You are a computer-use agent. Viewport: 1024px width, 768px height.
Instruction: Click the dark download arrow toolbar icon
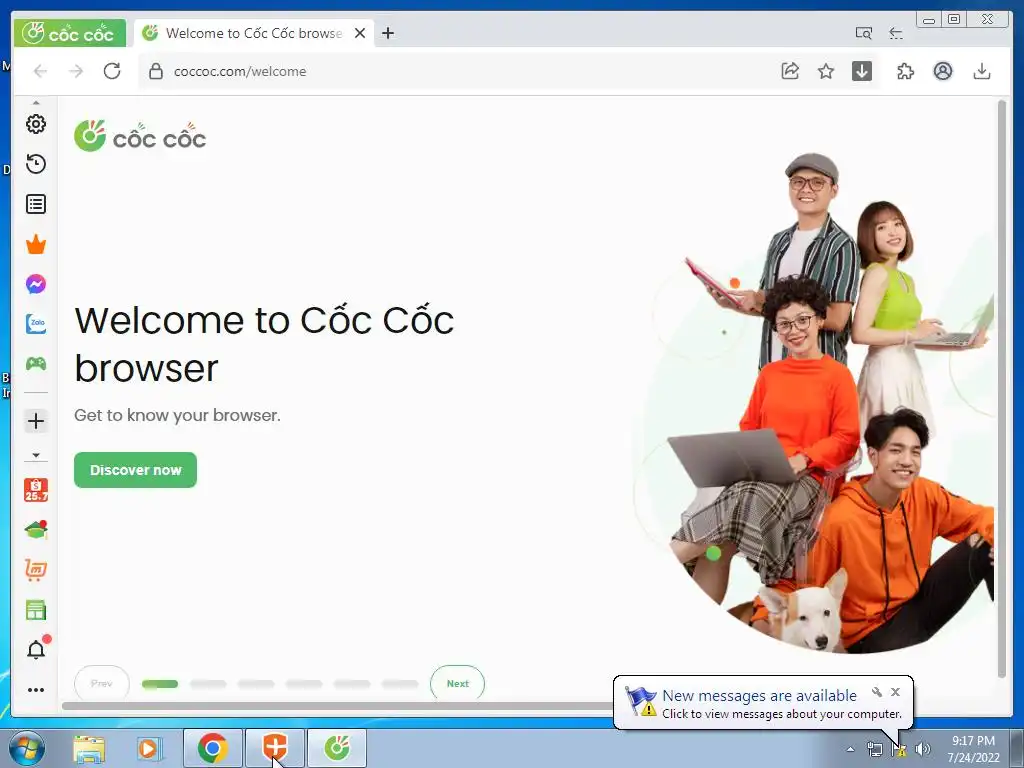(x=862, y=71)
